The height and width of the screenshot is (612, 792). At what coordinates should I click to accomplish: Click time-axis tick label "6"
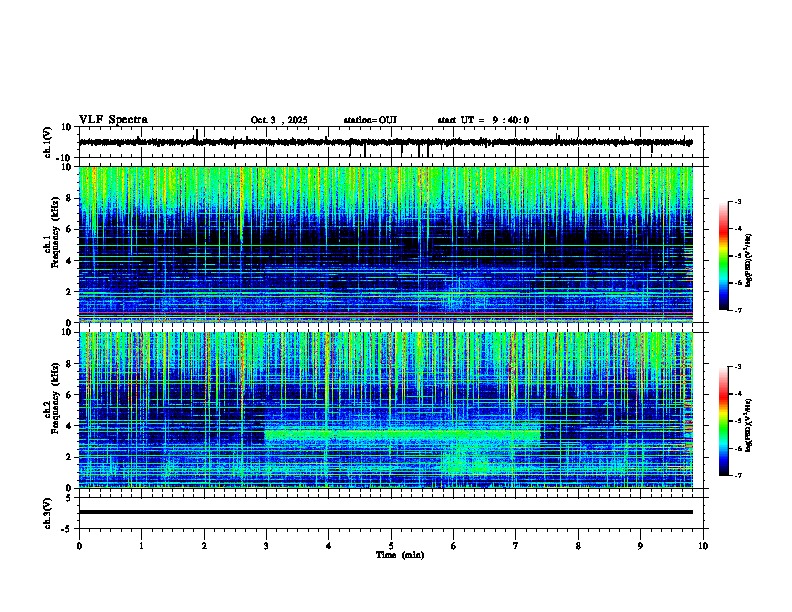point(454,546)
